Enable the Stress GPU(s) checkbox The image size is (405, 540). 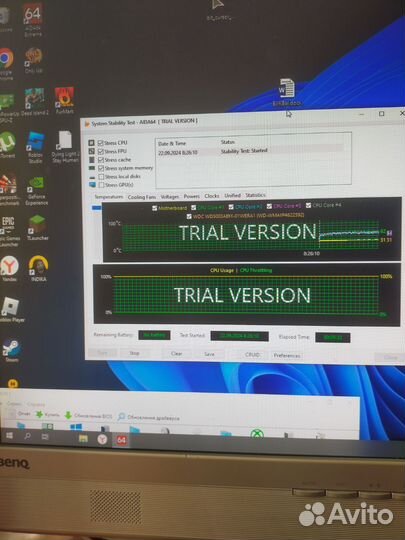click(x=101, y=185)
